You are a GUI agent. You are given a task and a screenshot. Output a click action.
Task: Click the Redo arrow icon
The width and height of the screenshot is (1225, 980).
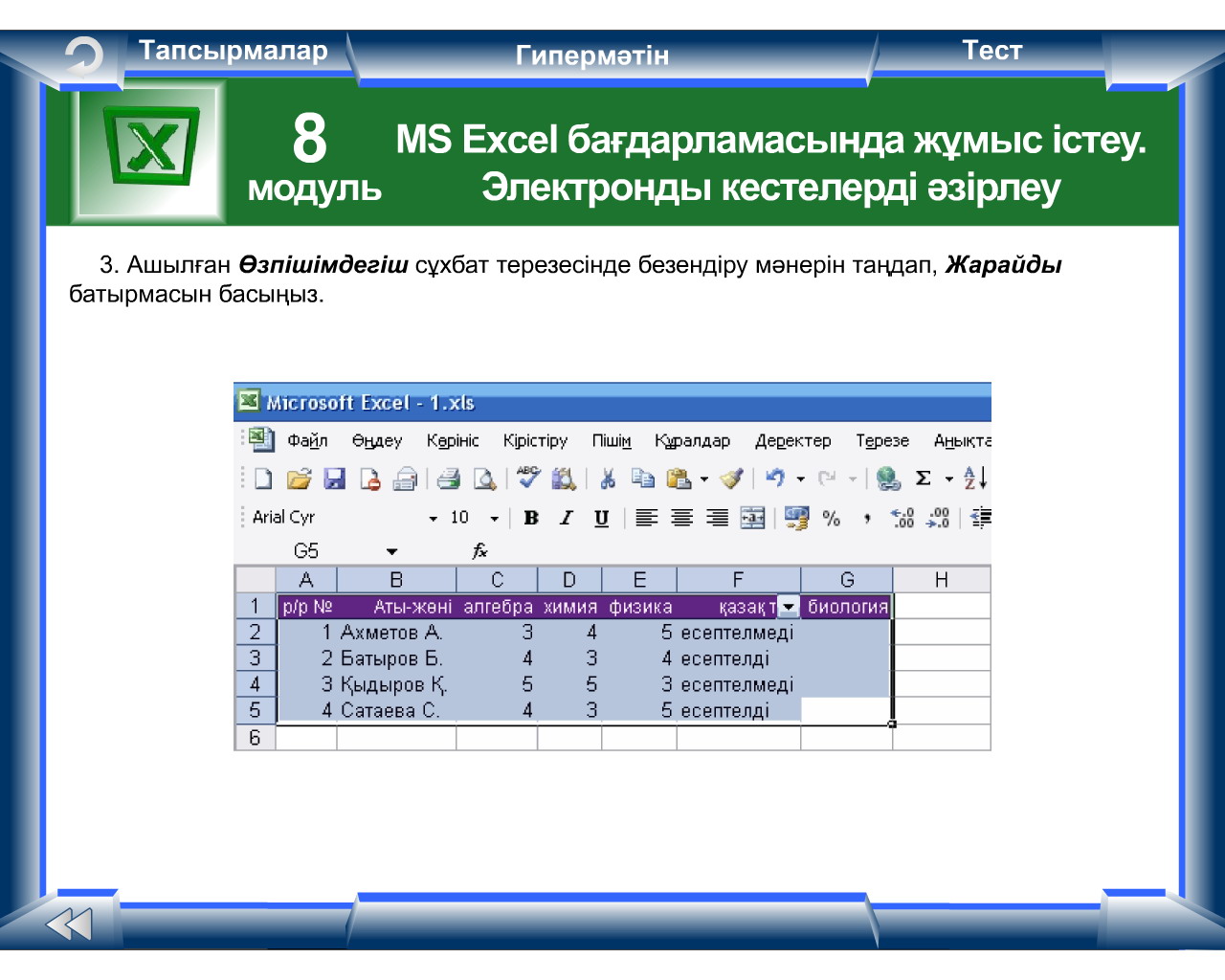coord(827,479)
